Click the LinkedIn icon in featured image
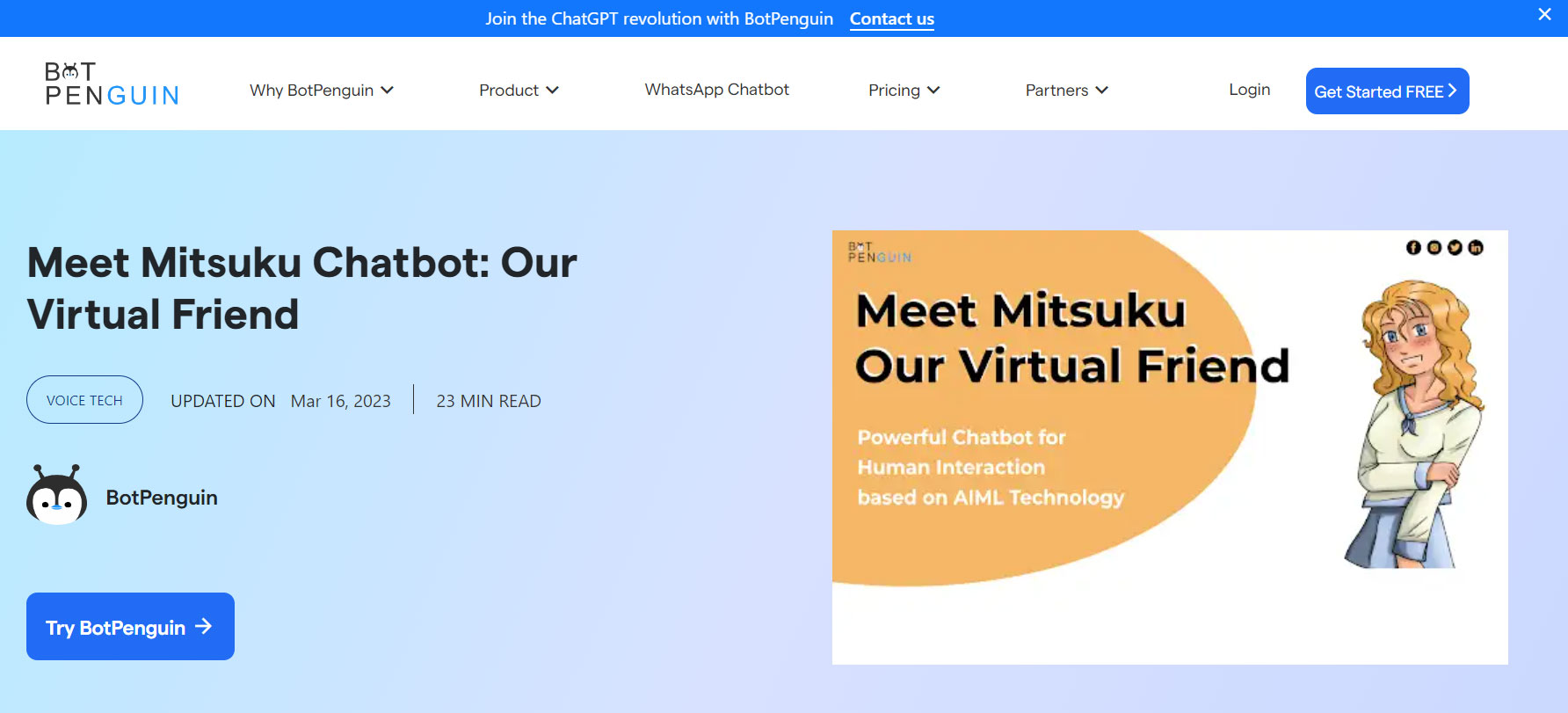The height and width of the screenshot is (713, 1568). (1476, 248)
